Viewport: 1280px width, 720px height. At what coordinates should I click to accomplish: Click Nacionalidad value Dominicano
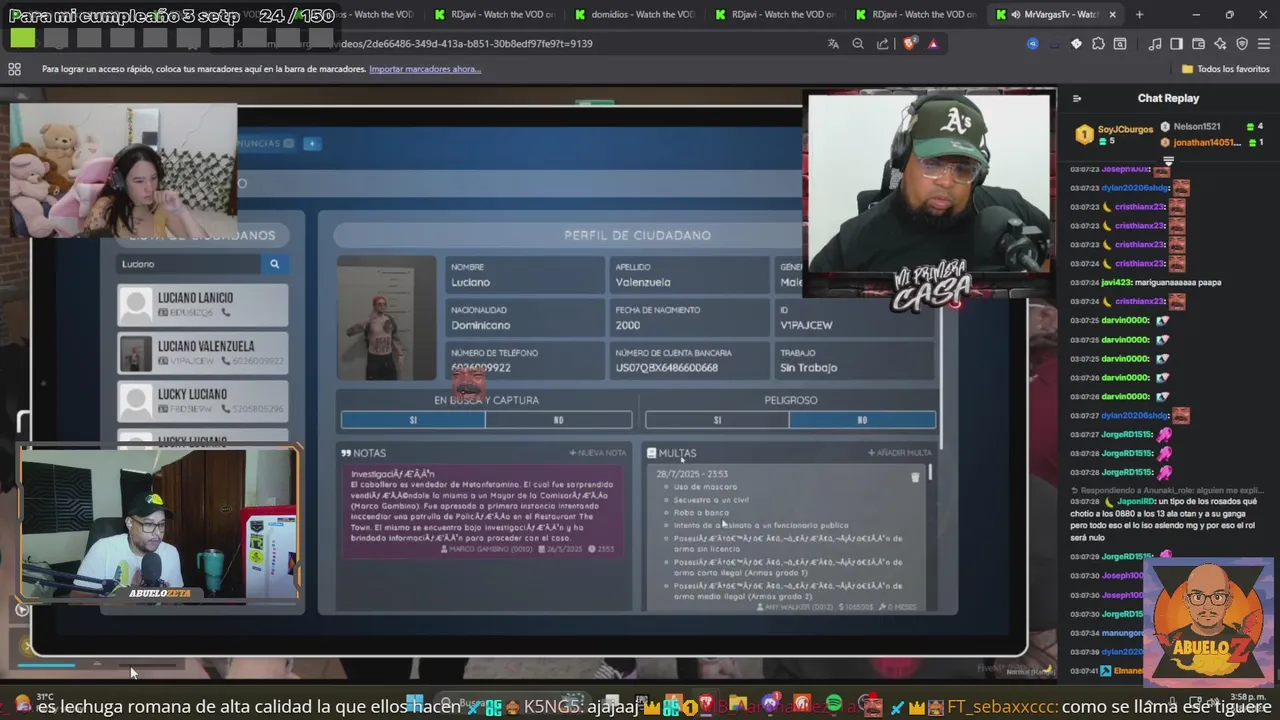coord(480,325)
